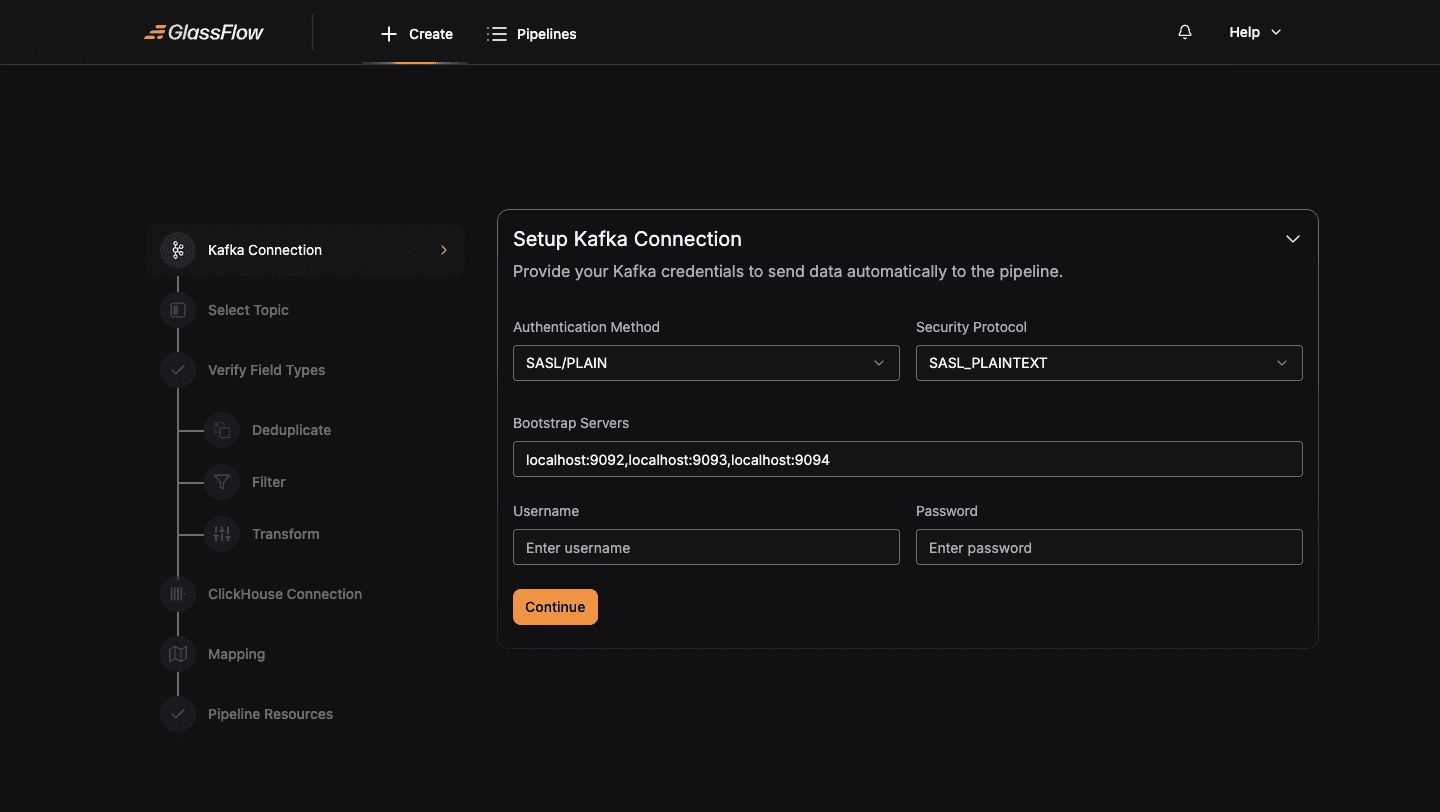Click the Verify Field Types checkmark icon
This screenshot has height=812, width=1440.
(178, 370)
